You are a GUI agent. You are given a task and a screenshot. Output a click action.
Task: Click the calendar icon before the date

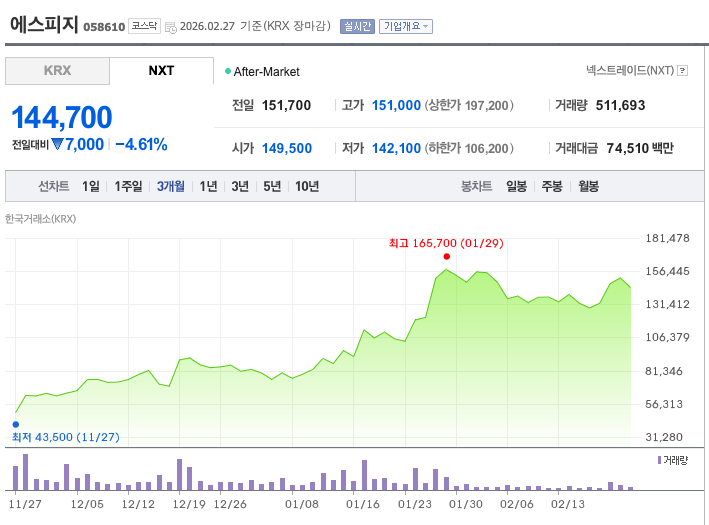170,28
